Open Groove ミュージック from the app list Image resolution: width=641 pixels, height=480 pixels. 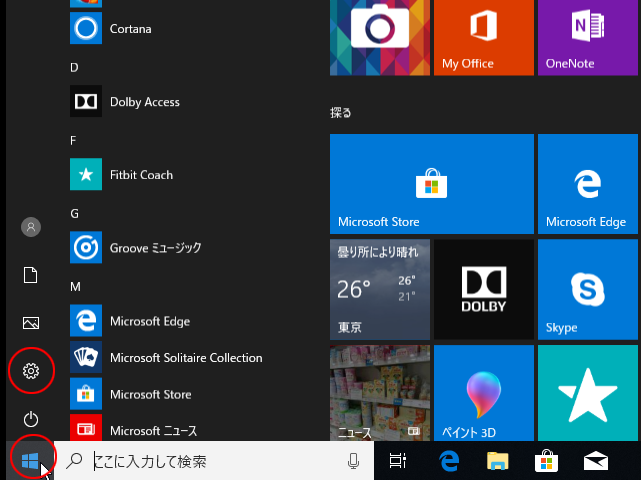pyautogui.click(x=155, y=247)
